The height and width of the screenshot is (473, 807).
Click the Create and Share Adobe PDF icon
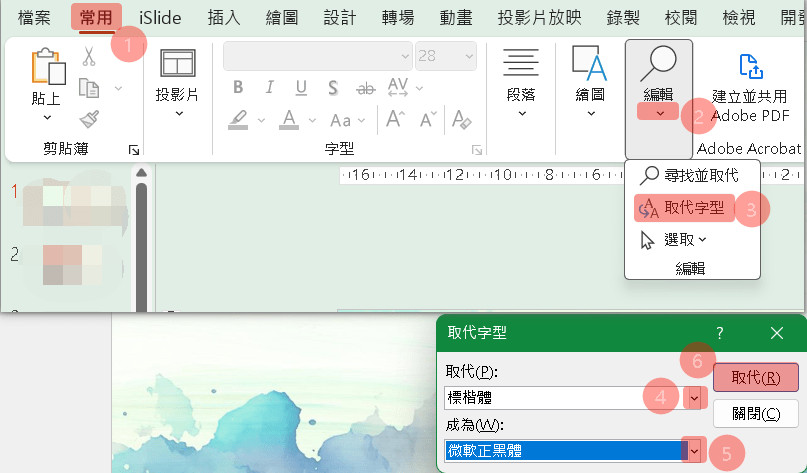point(749,67)
